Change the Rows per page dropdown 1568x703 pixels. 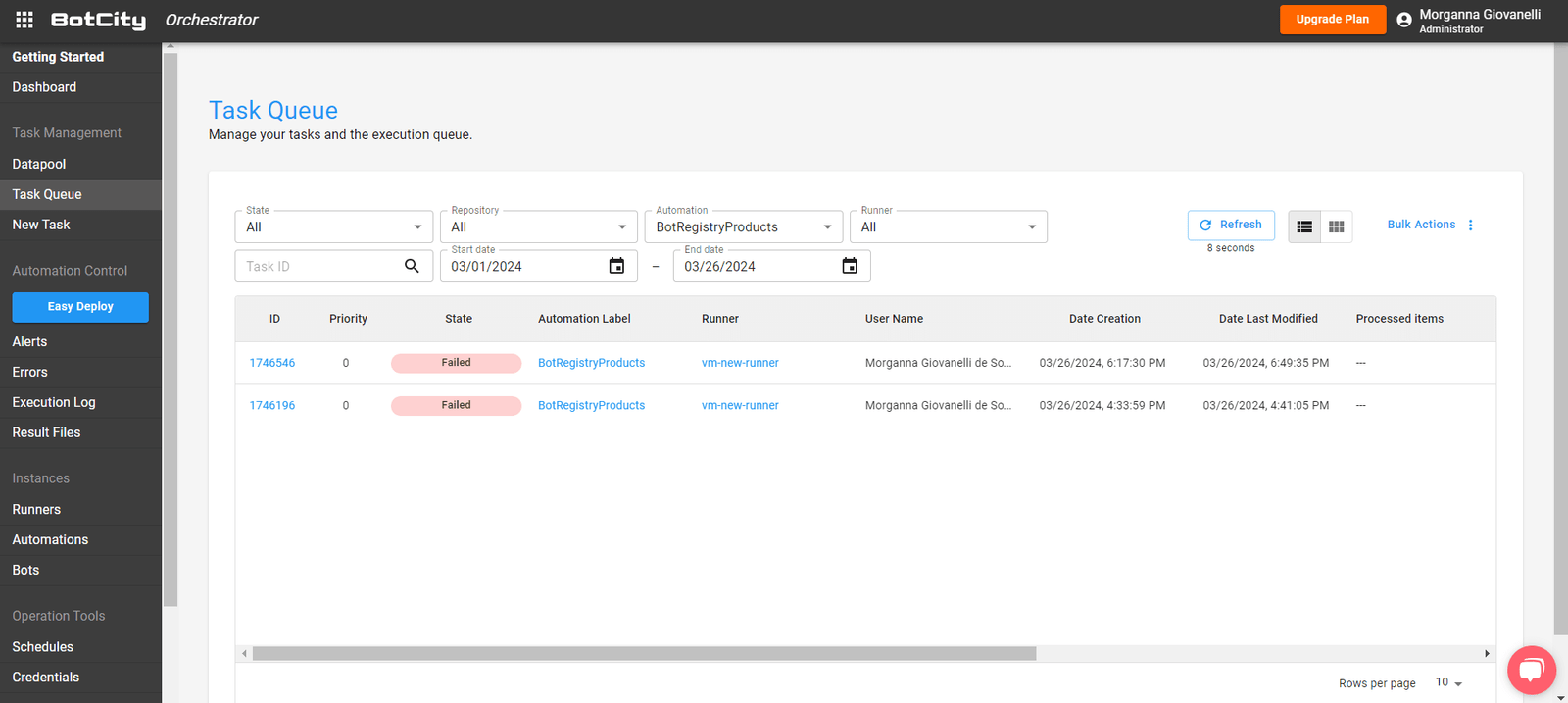pyautogui.click(x=1448, y=682)
